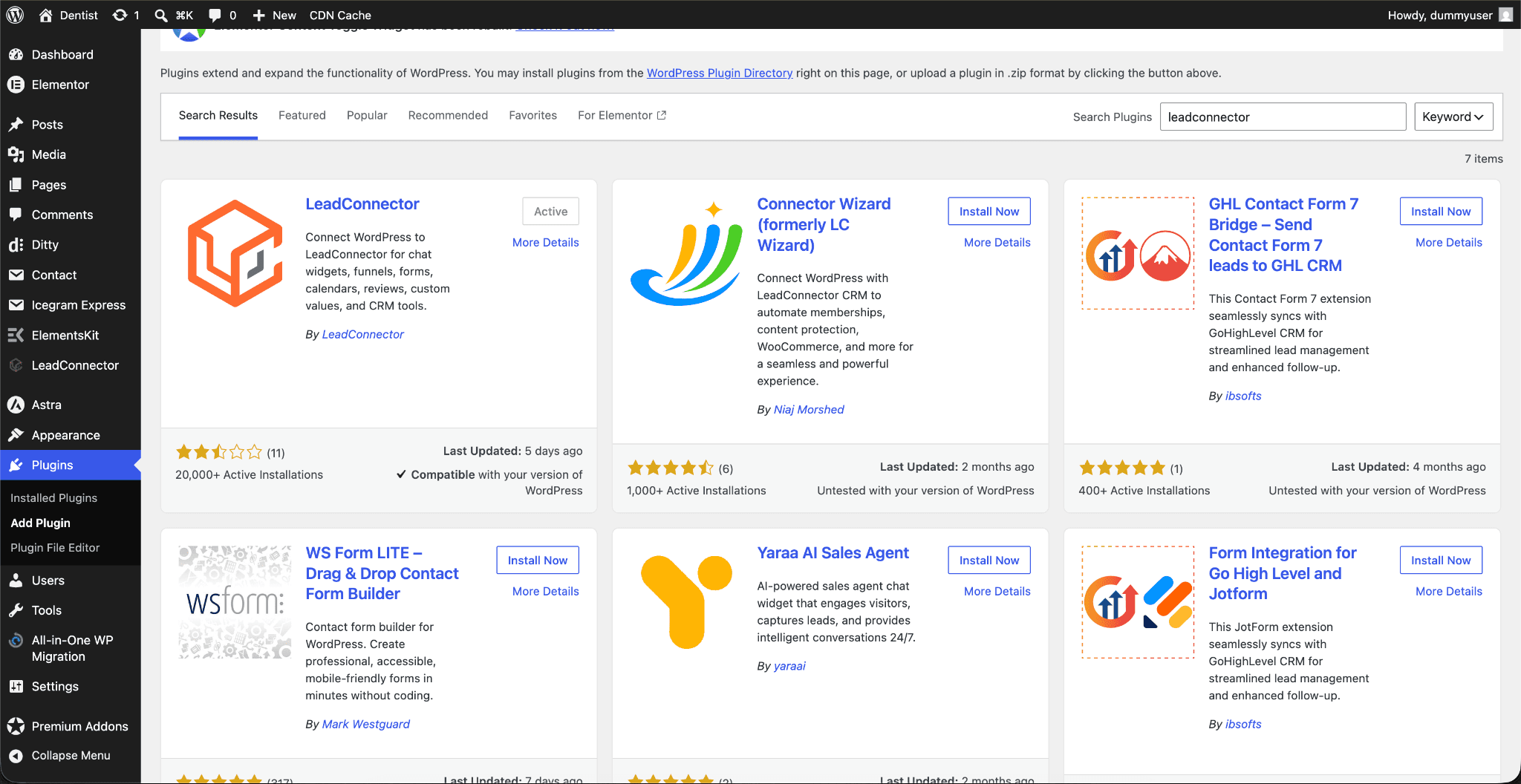Open the For Elementor tab

click(x=622, y=115)
